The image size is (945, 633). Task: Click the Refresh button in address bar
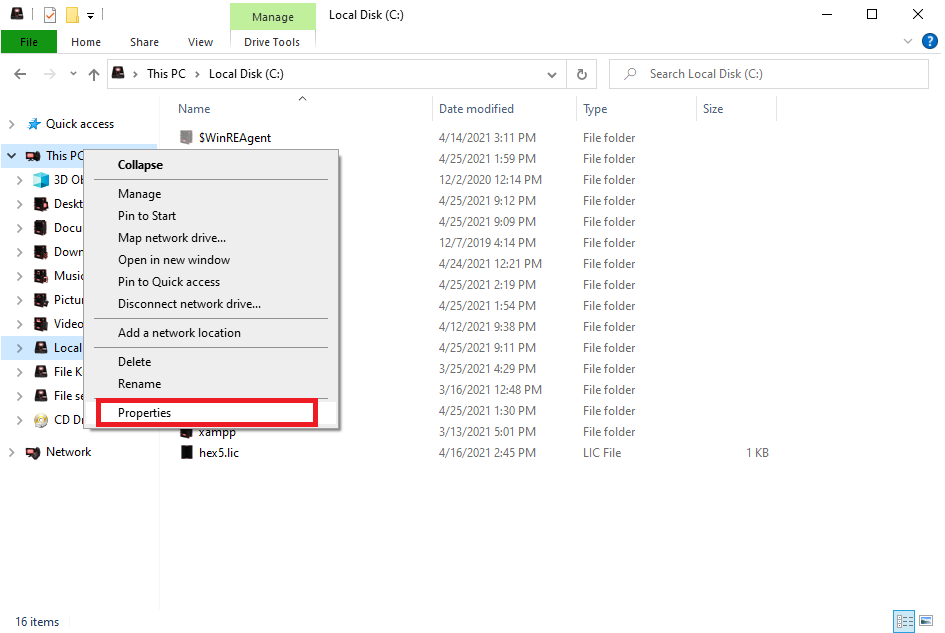point(581,74)
